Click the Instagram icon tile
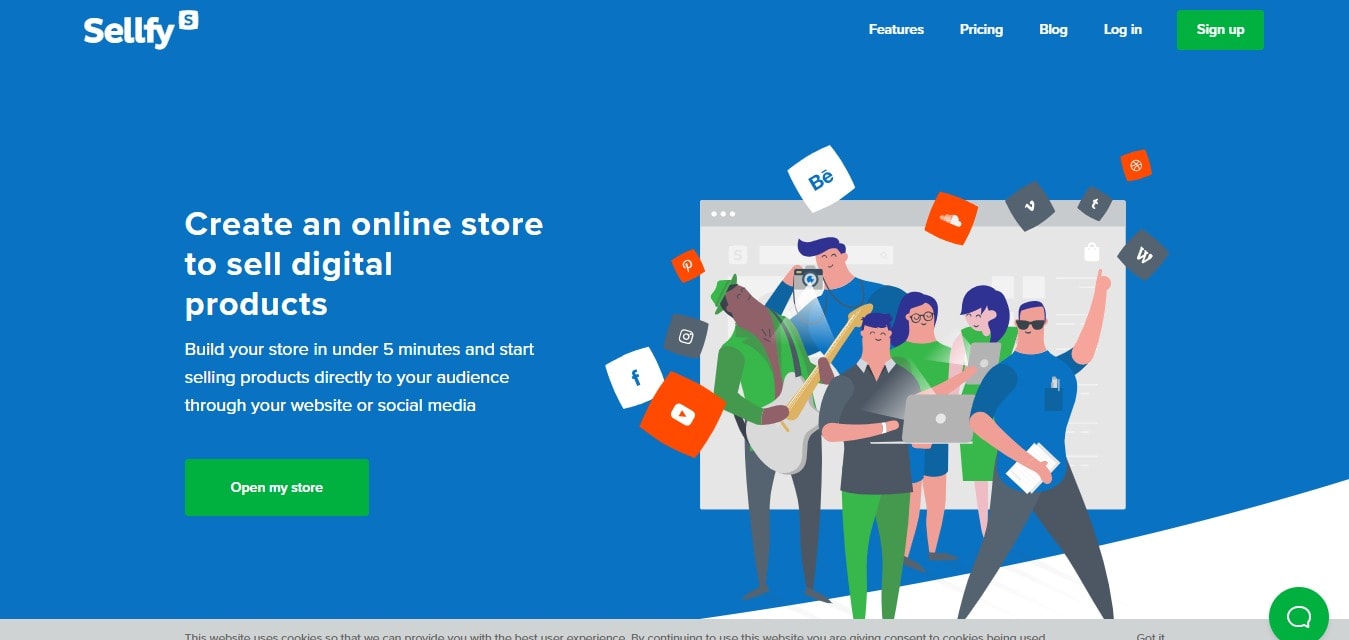This screenshot has height=640, width=1349. point(686,336)
